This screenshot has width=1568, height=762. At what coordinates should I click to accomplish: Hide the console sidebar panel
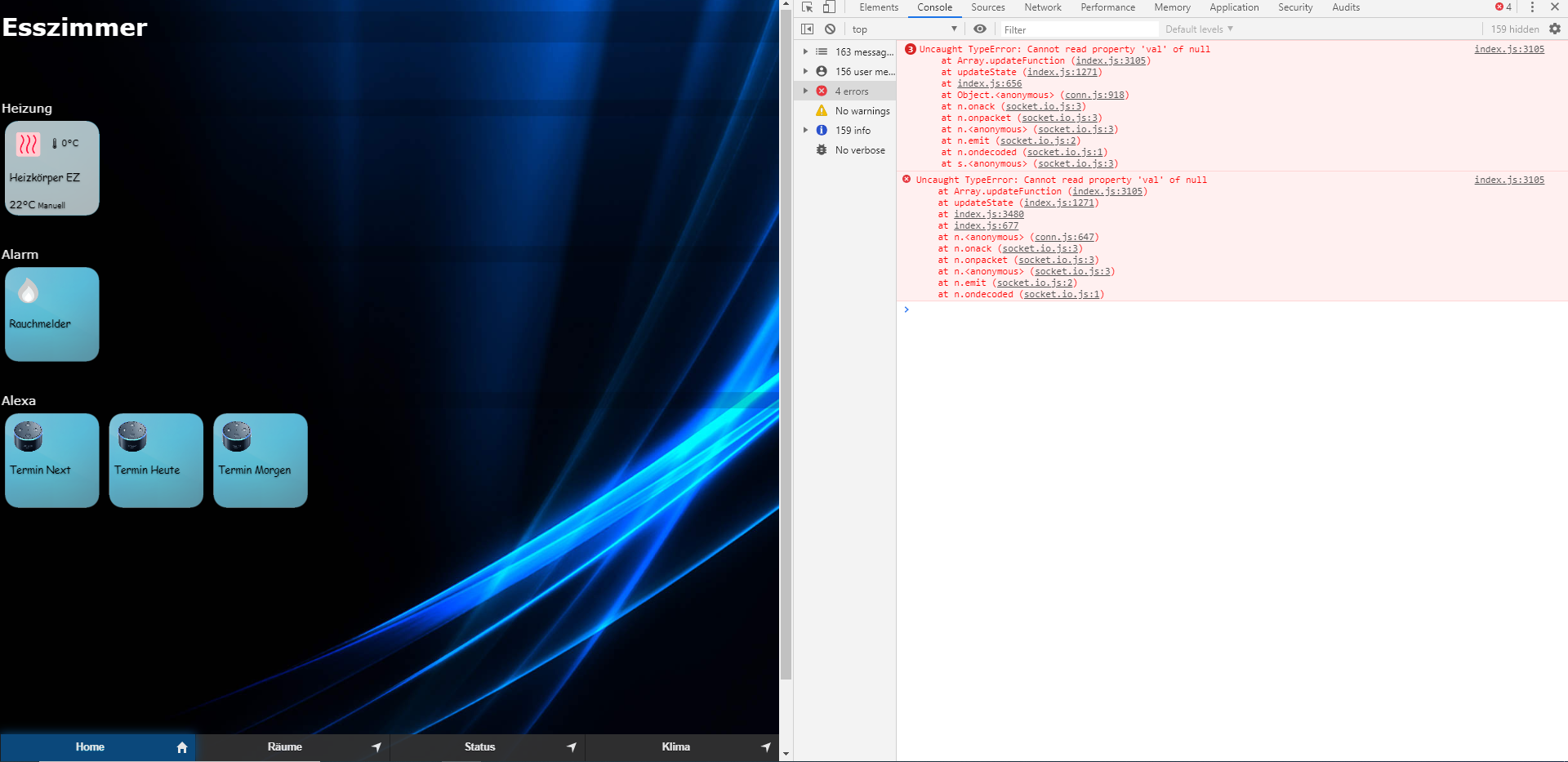tap(808, 29)
